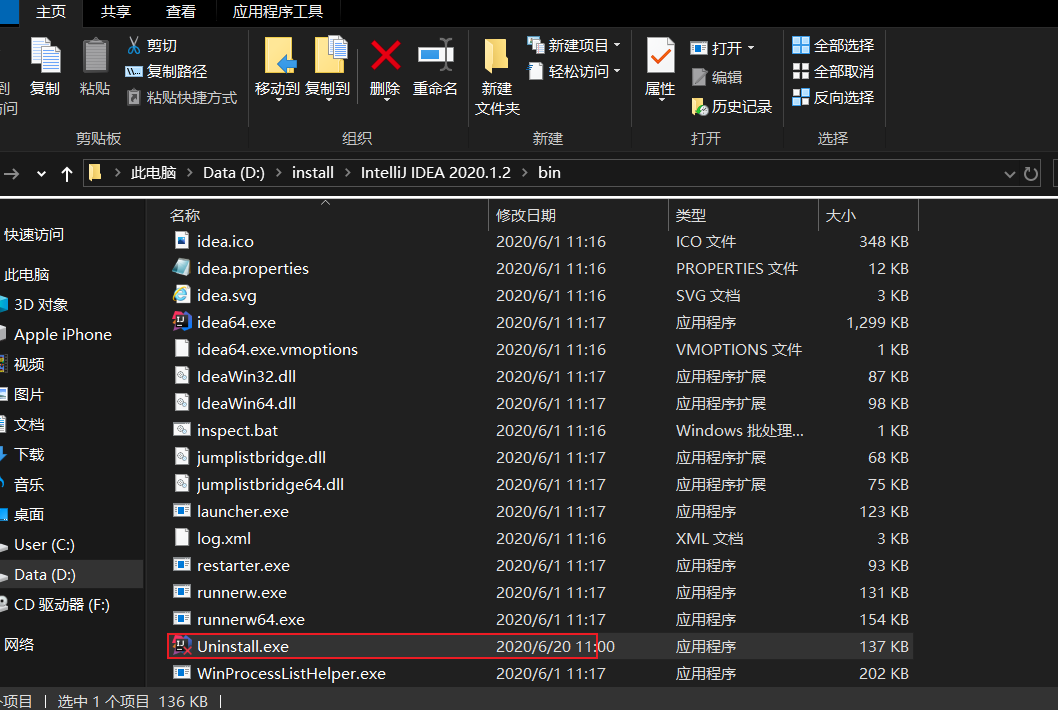Select the log.xml file name
This screenshot has height=710, width=1058.
(x=223, y=539)
